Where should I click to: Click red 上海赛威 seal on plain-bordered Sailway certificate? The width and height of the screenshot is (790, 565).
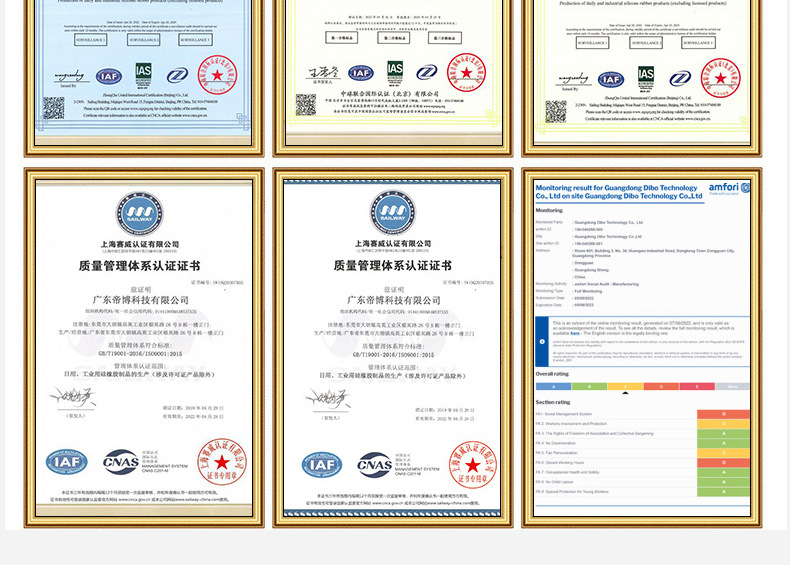click(x=222, y=461)
